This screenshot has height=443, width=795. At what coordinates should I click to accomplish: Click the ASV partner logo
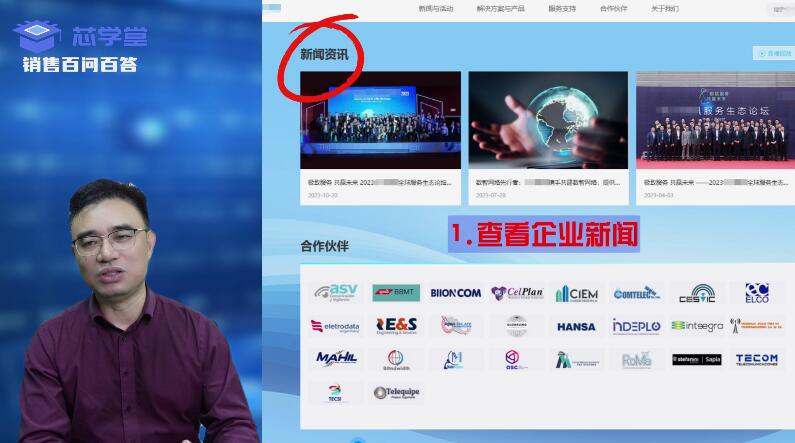(335, 292)
